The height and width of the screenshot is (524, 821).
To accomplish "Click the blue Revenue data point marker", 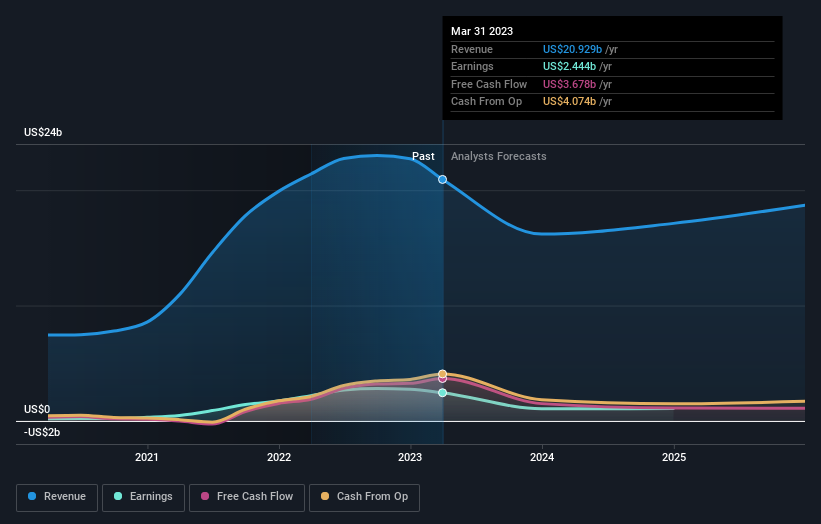I will (x=442, y=180).
